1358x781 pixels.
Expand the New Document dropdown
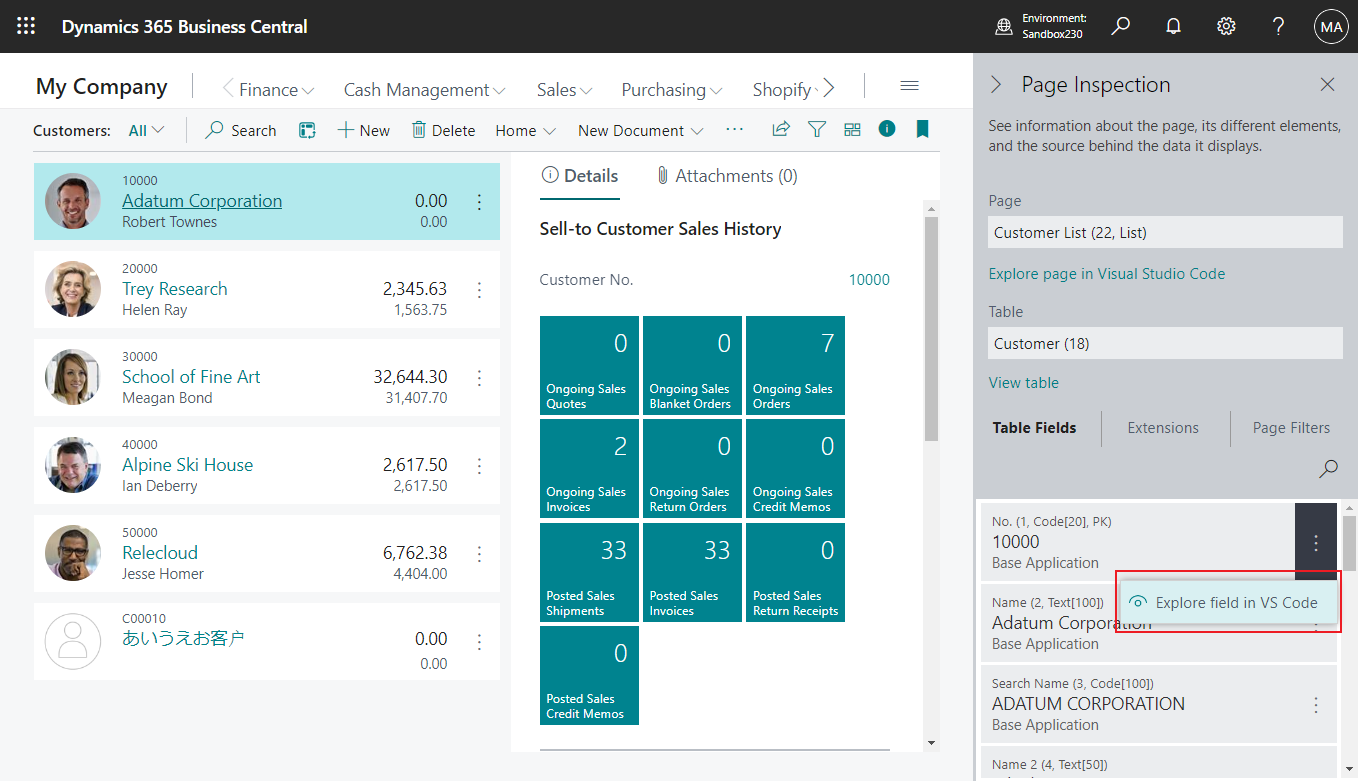pos(640,130)
